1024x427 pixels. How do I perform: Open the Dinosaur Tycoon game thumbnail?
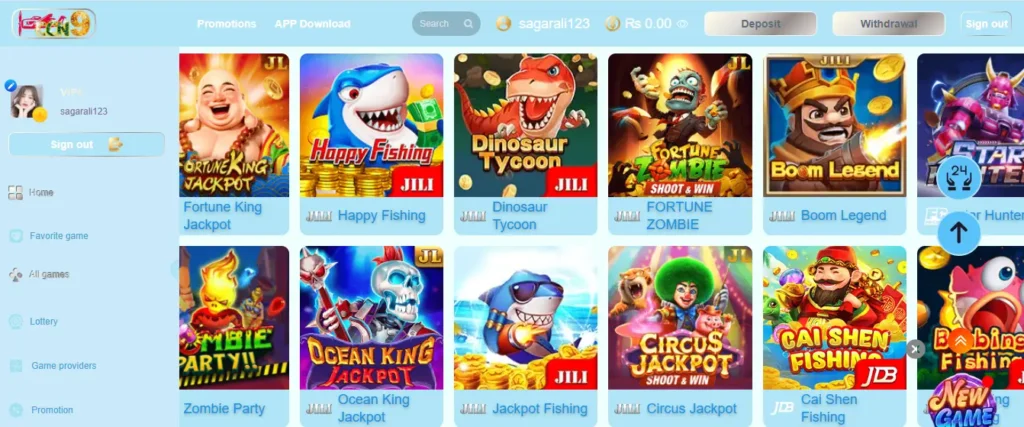click(x=526, y=125)
